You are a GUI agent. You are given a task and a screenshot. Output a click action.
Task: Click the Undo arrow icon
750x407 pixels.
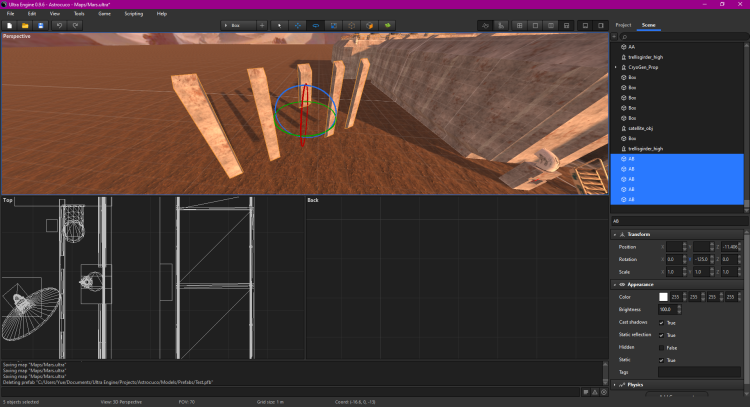pos(60,24)
